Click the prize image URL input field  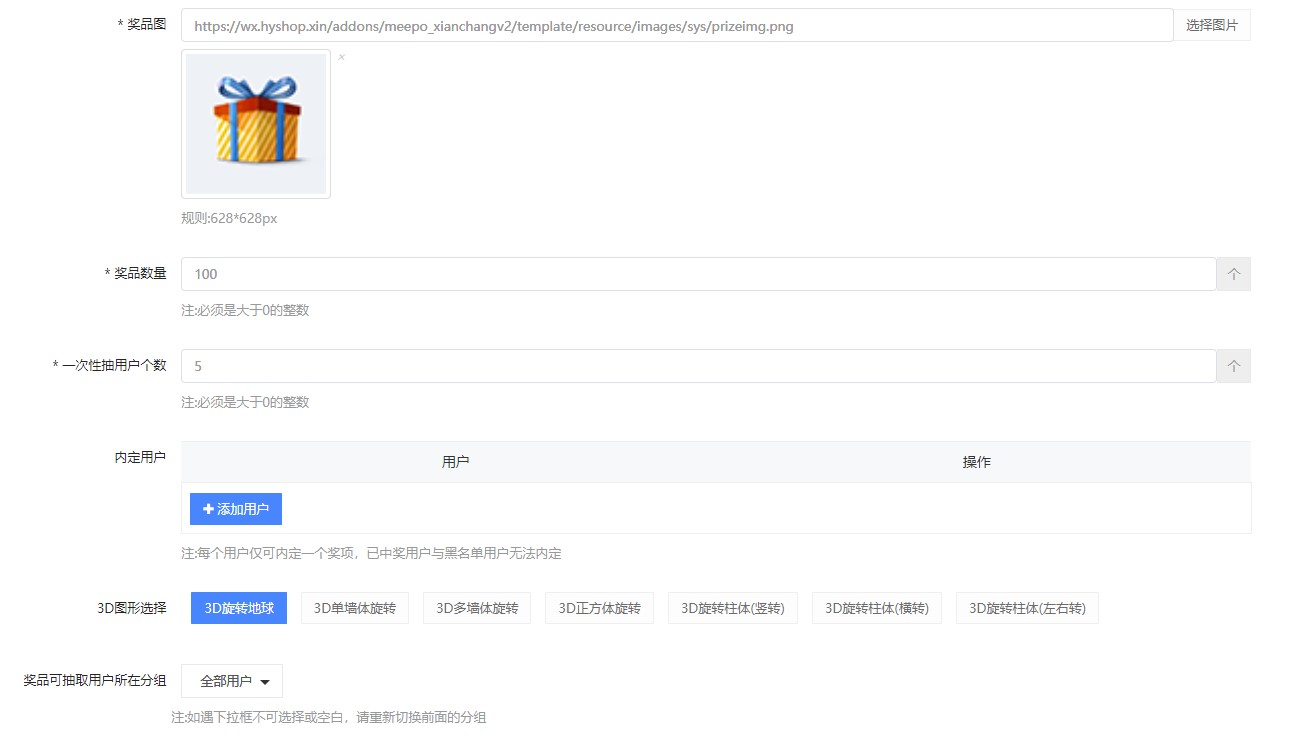(677, 26)
